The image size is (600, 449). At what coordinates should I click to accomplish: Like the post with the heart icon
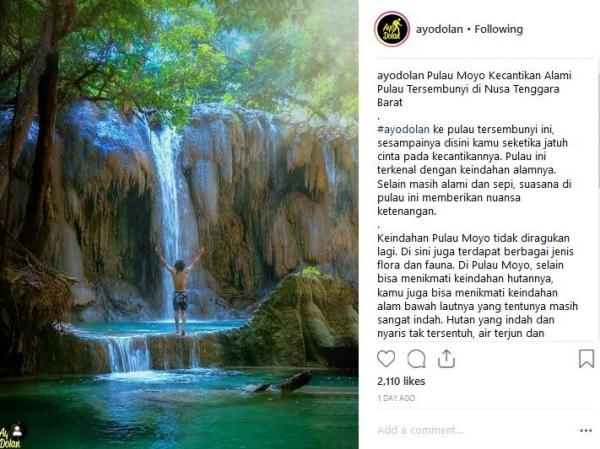(x=386, y=359)
